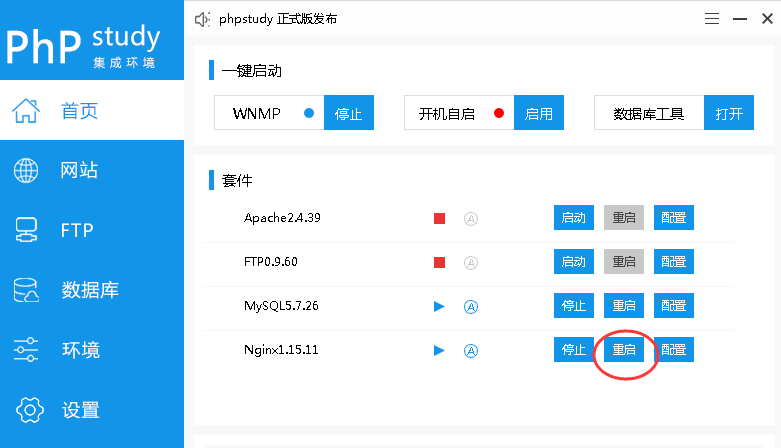
Task: Open 配置 for Nginx1.15.11
Action: (x=673, y=349)
